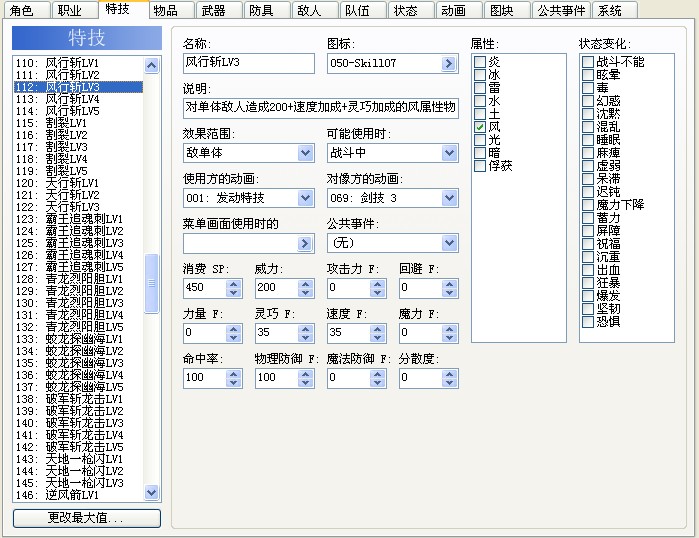Image resolution: width=699 pixels, height=538 pixels.
Task: Check the 雷 element checkbox
Action: point(480,88)
